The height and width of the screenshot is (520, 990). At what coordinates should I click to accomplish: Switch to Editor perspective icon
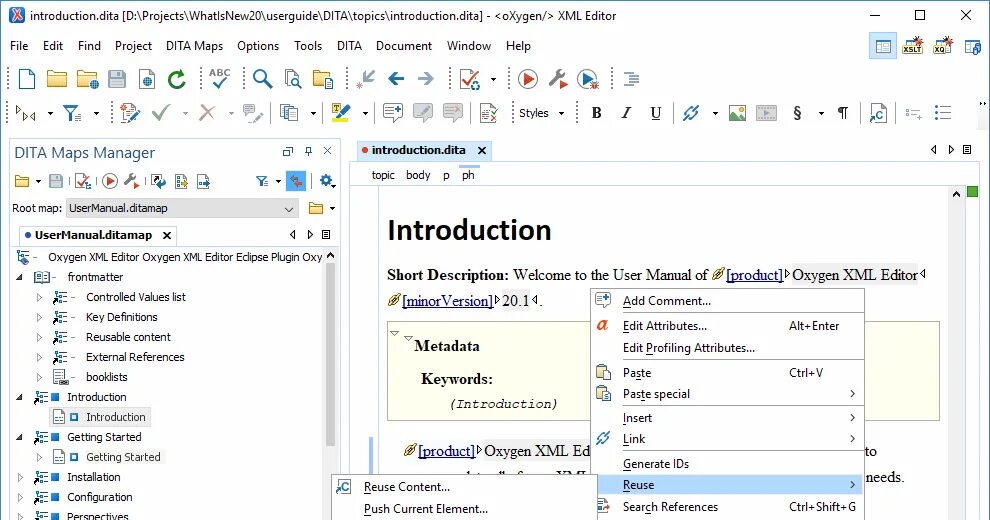pyautogui.click(x=883, y=47)
